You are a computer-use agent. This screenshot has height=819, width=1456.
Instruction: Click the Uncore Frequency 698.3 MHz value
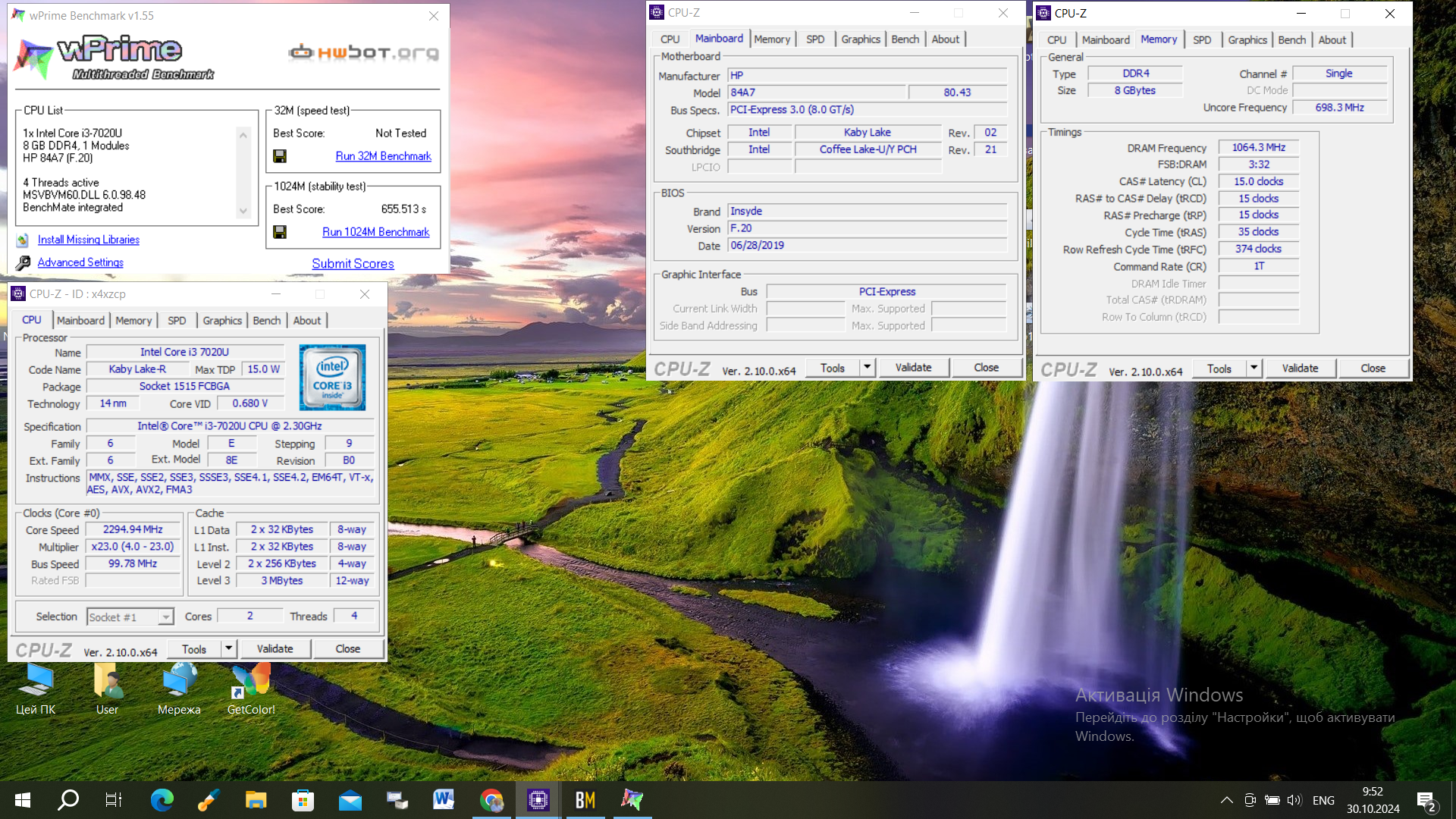[x=1339, y=108]
